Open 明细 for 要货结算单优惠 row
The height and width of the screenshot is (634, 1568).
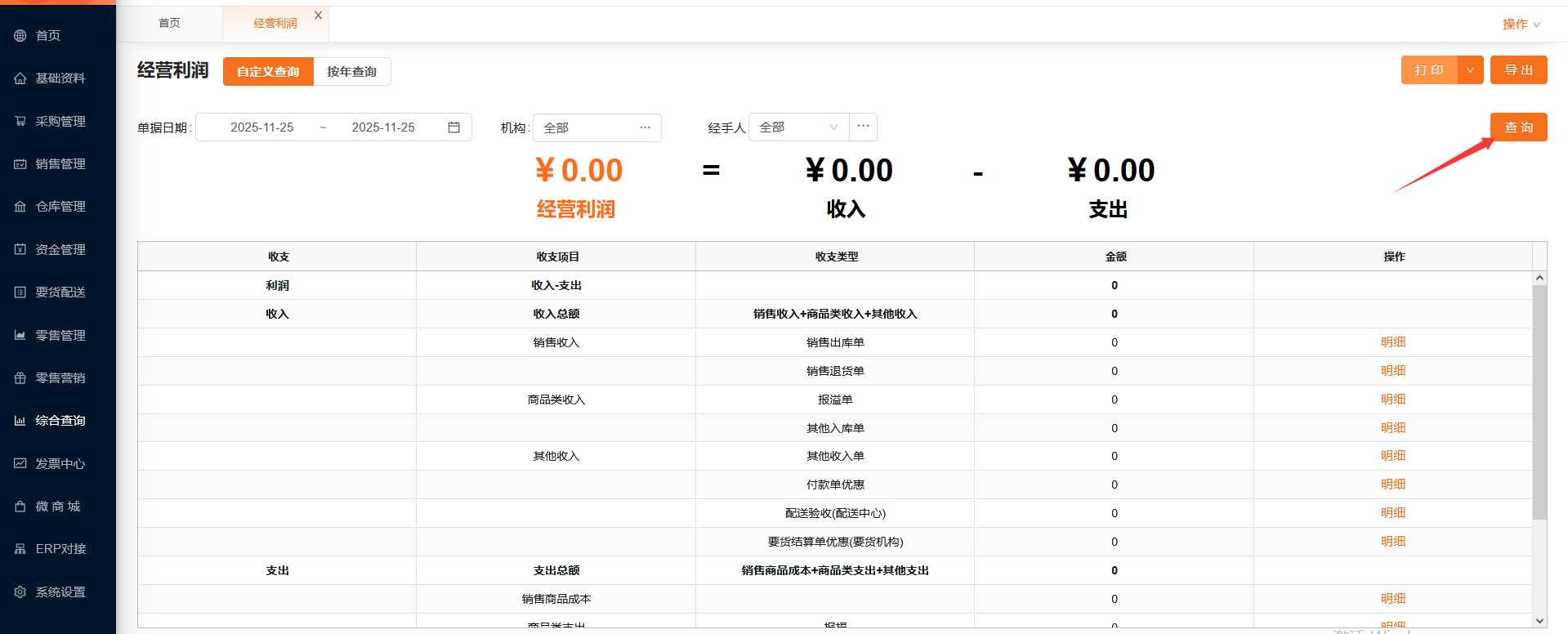[1393, 542]
